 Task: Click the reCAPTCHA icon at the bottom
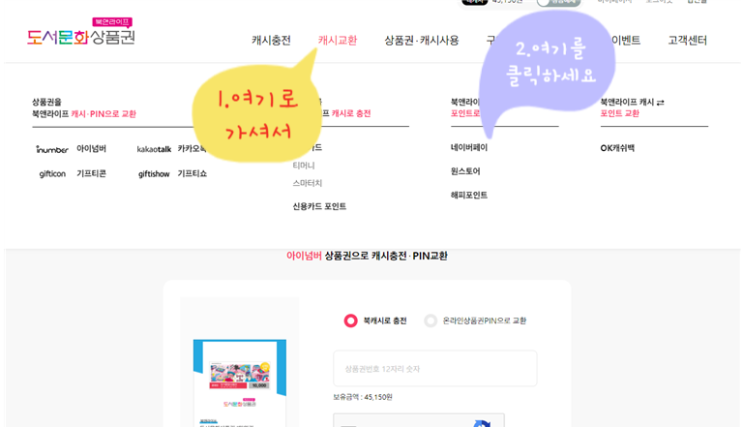(481, 423)
